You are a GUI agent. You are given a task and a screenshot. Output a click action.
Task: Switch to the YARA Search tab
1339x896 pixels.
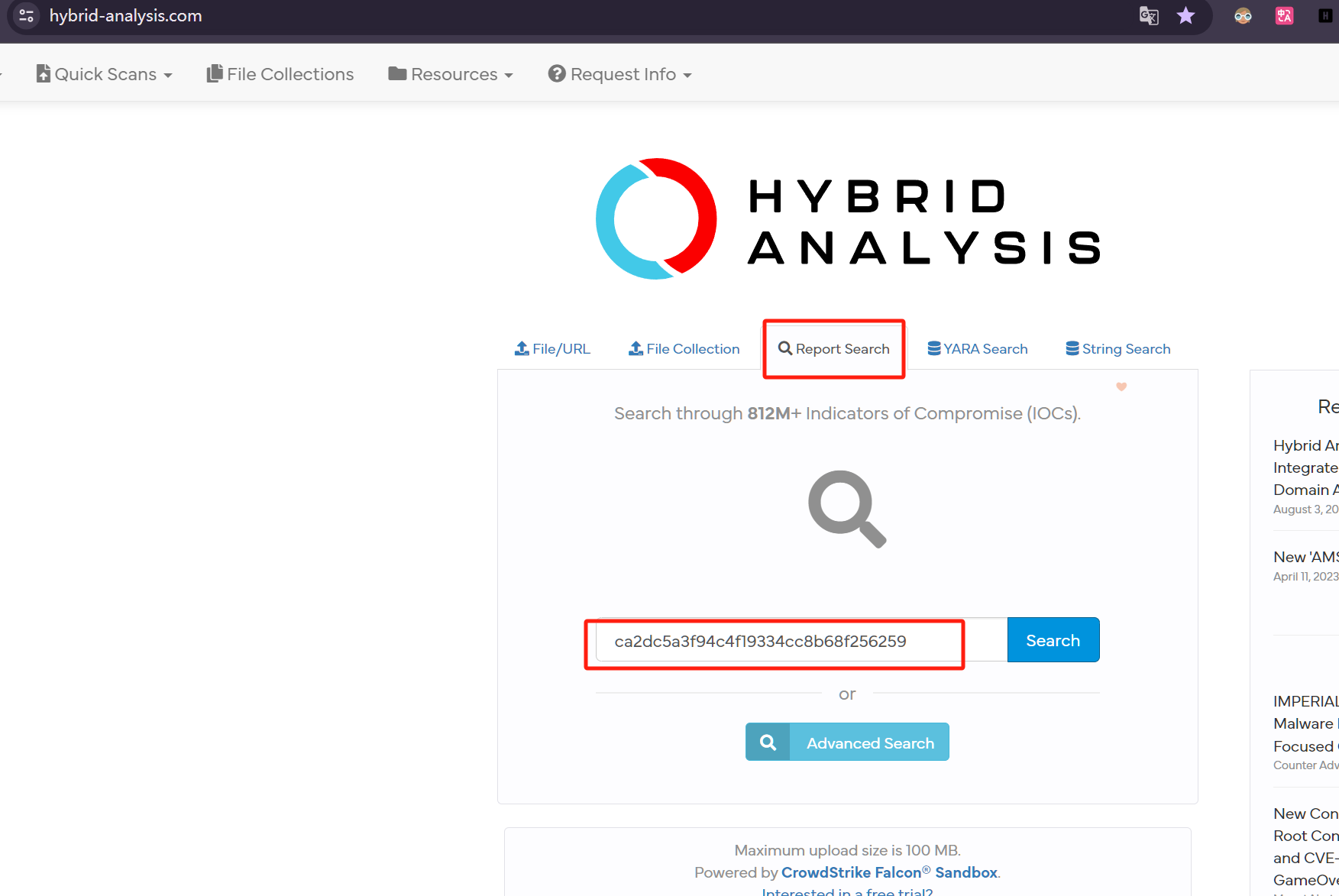[978, 349]
